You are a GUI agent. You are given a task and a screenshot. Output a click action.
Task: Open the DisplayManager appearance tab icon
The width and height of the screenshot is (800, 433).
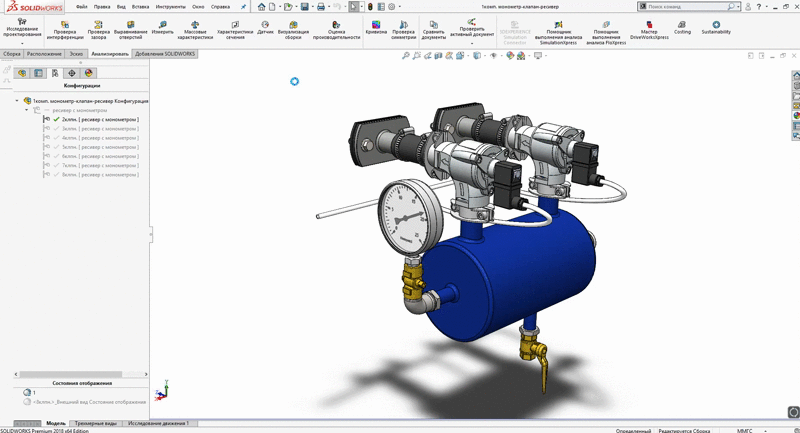(x=88, y=73)
